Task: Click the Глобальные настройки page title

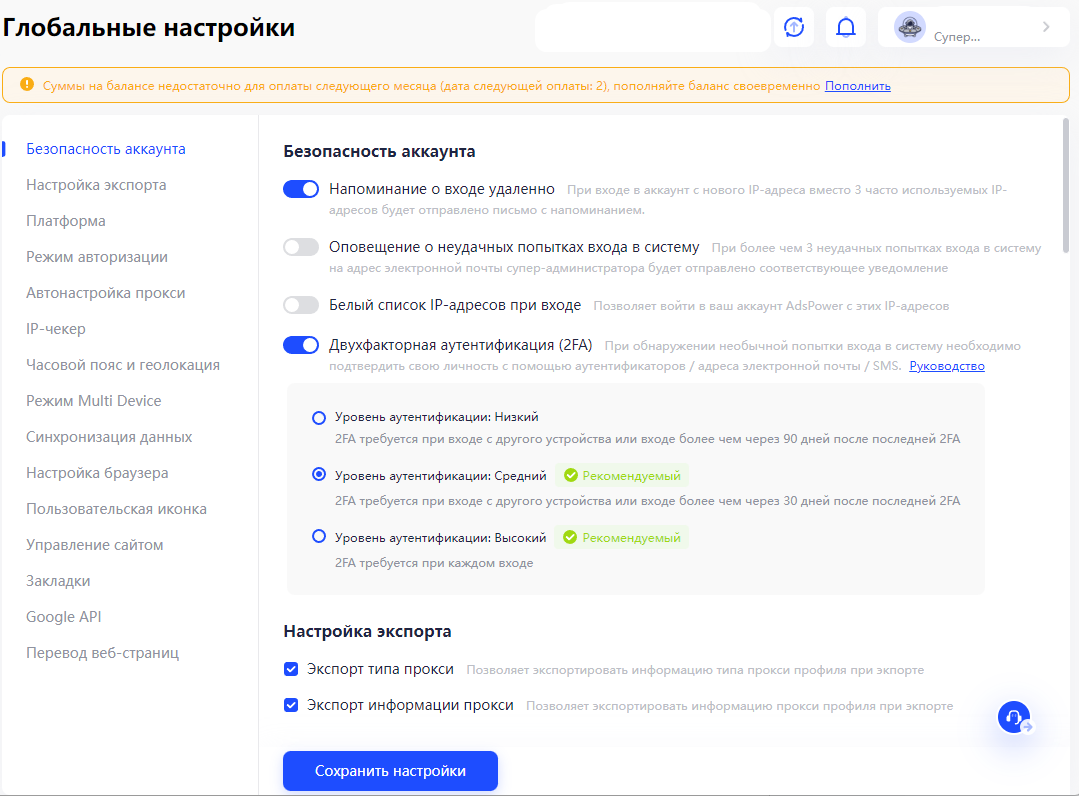Action: pyautogui.click(x=149, y=28)
